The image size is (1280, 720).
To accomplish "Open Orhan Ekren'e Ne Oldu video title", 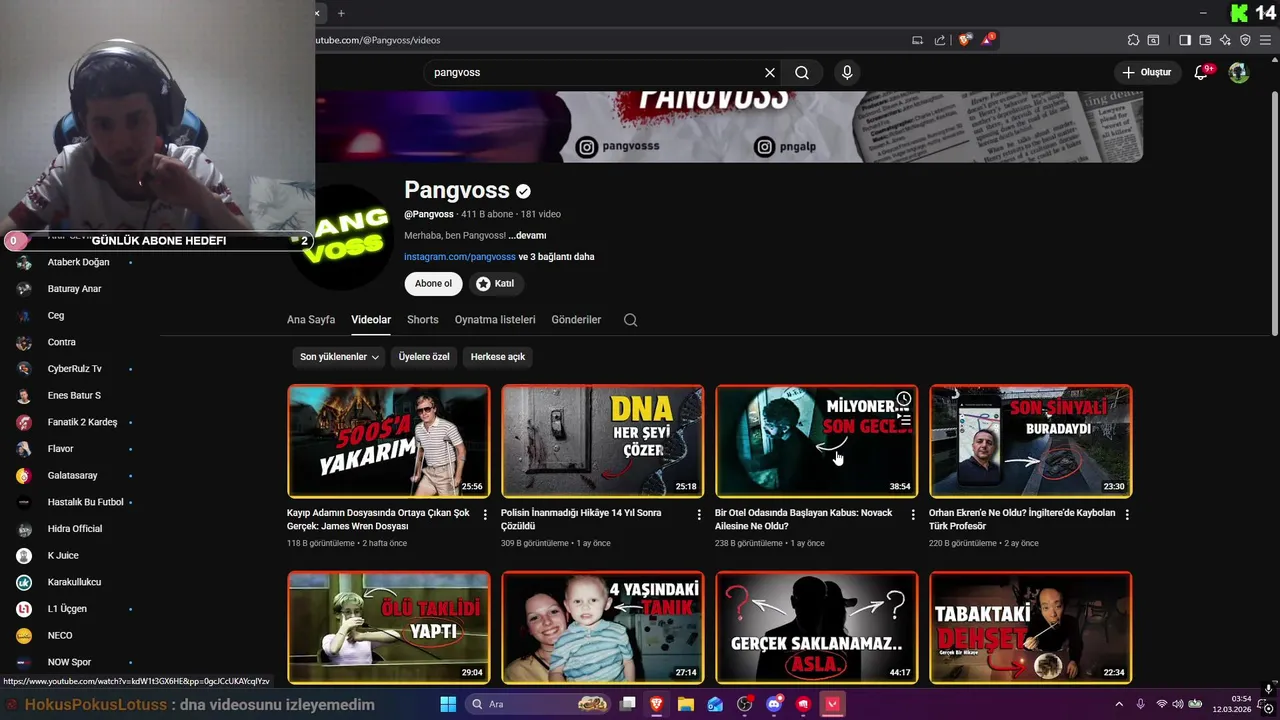I will click(x=1022, y=519).
